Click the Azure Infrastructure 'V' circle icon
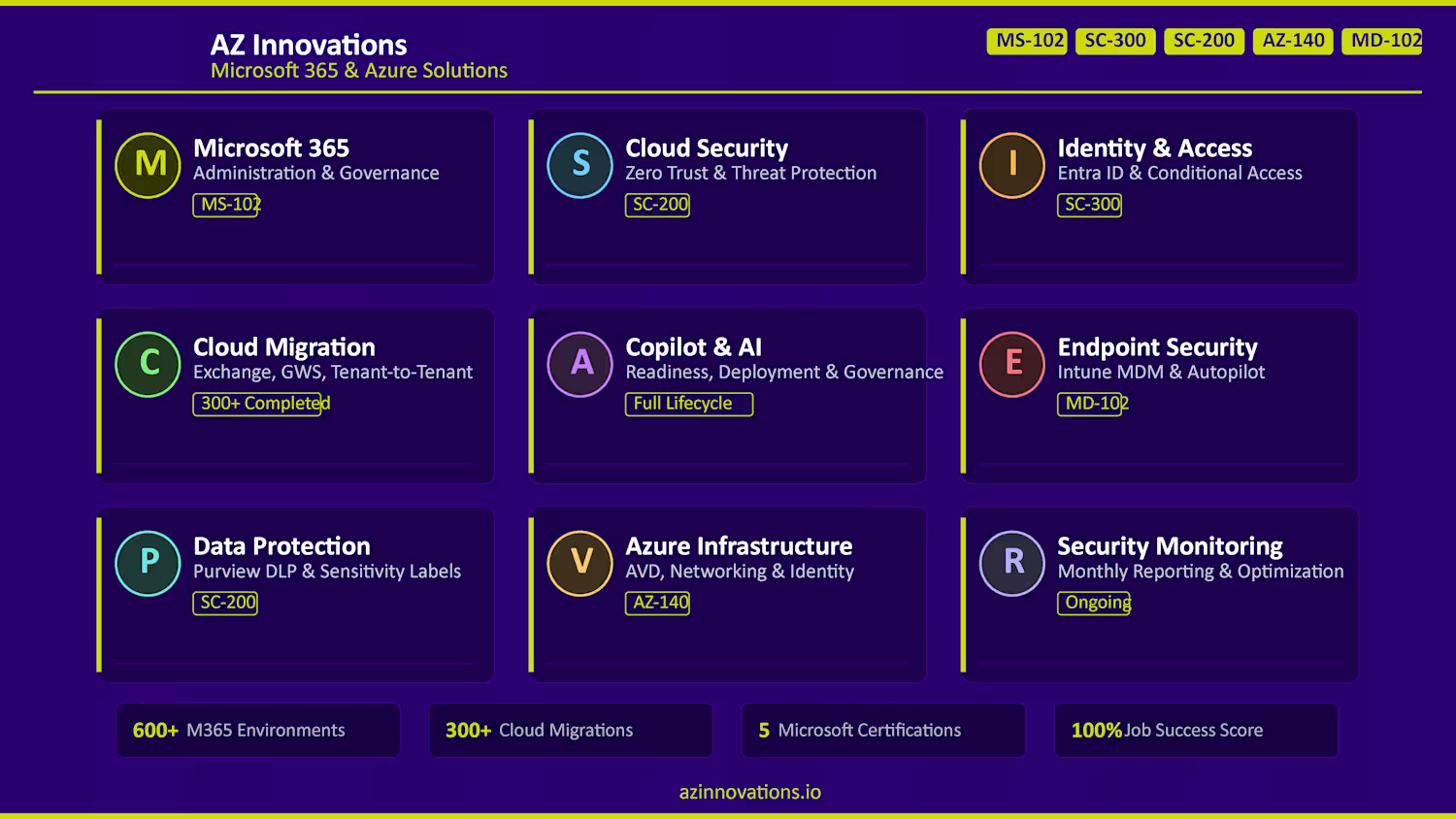 [x=580, y=563]
